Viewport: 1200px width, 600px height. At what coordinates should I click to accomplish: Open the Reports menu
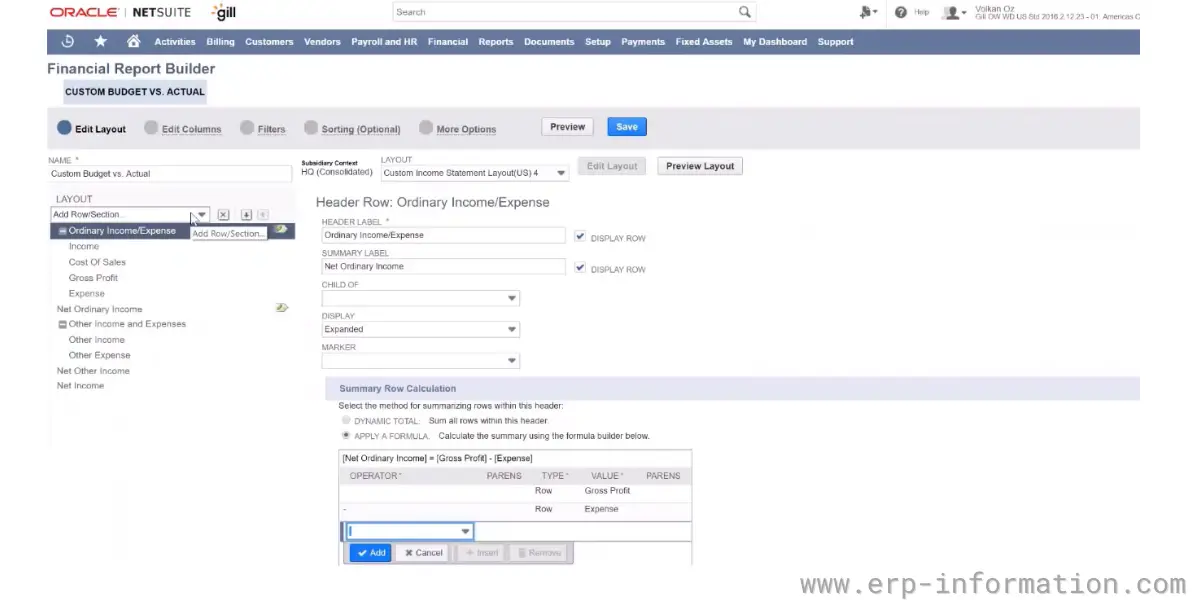click(496, 42)
